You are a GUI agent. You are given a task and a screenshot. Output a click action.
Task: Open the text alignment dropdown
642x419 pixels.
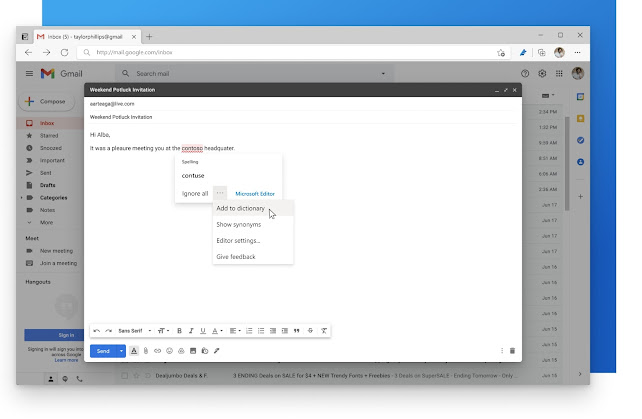tap(235, 331)
